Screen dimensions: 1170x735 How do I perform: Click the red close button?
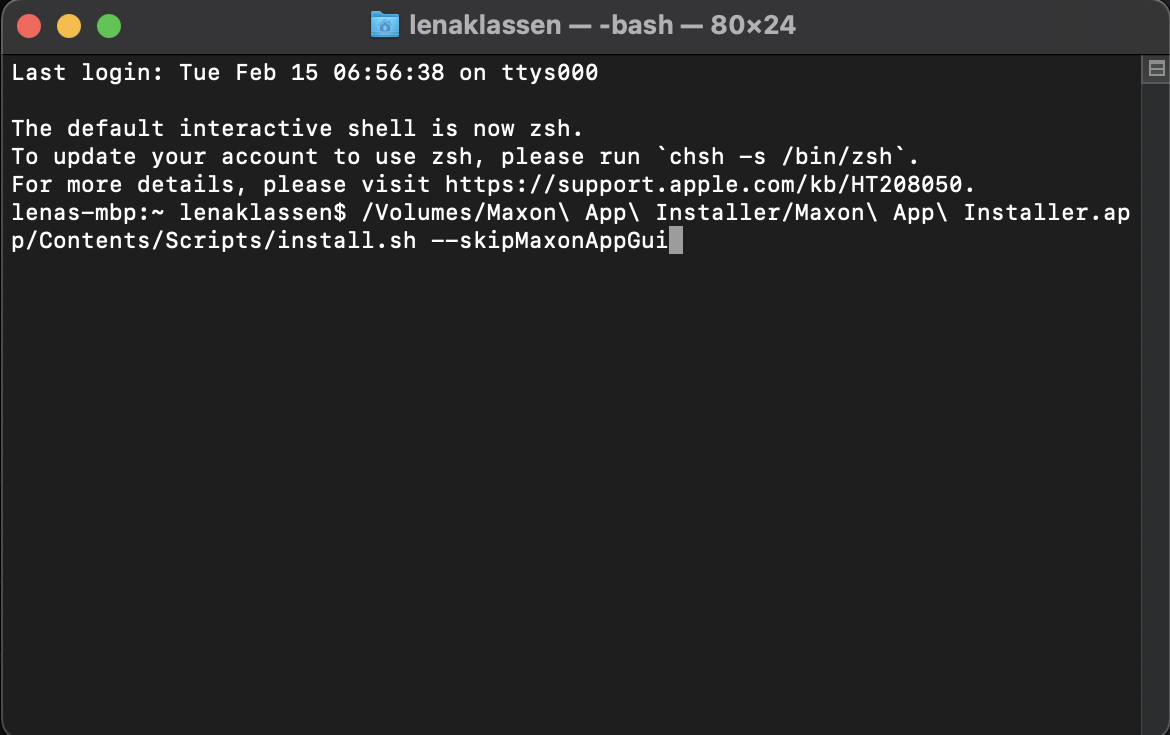tap(29, 26)
